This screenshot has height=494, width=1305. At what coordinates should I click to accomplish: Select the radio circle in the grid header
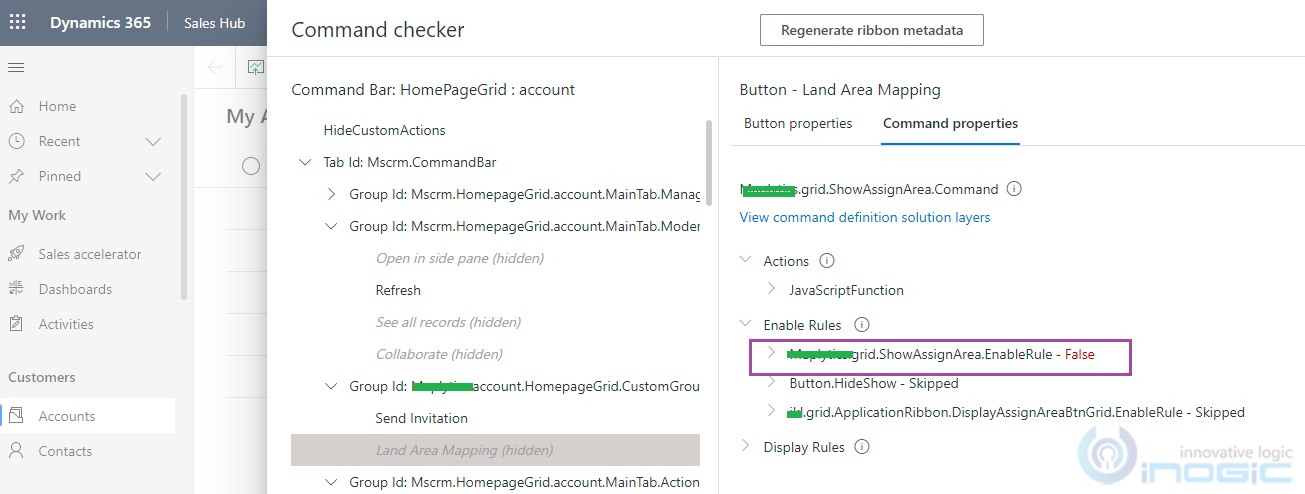tap(251, 166)
